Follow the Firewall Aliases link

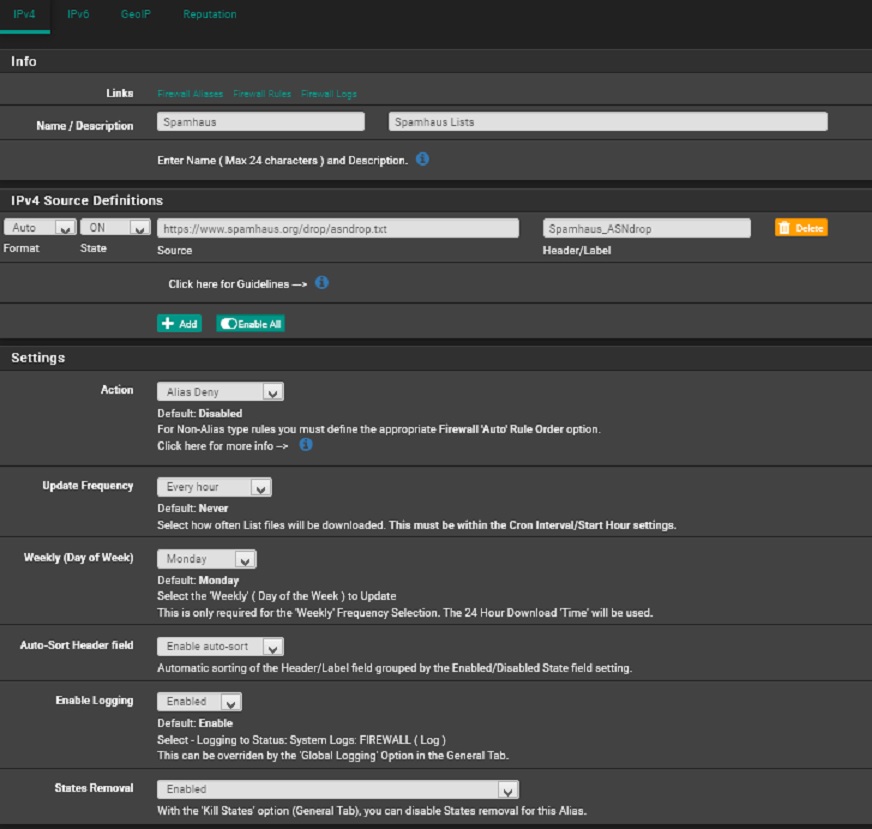click(x=190, y=94)
